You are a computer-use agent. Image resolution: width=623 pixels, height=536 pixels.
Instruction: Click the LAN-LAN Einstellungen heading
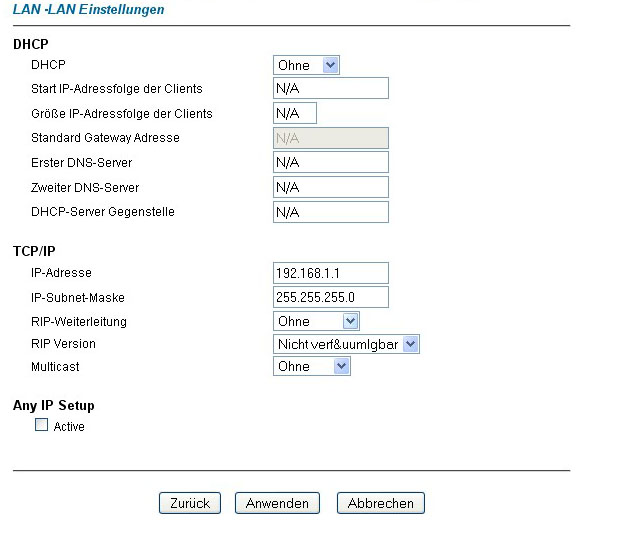click(88, 9)
